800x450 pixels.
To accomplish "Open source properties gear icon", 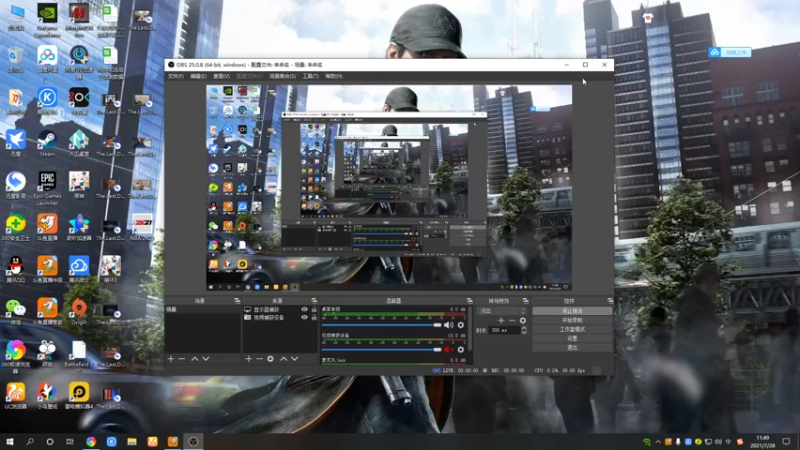I will pyautogui.click(x=270, y=359).
